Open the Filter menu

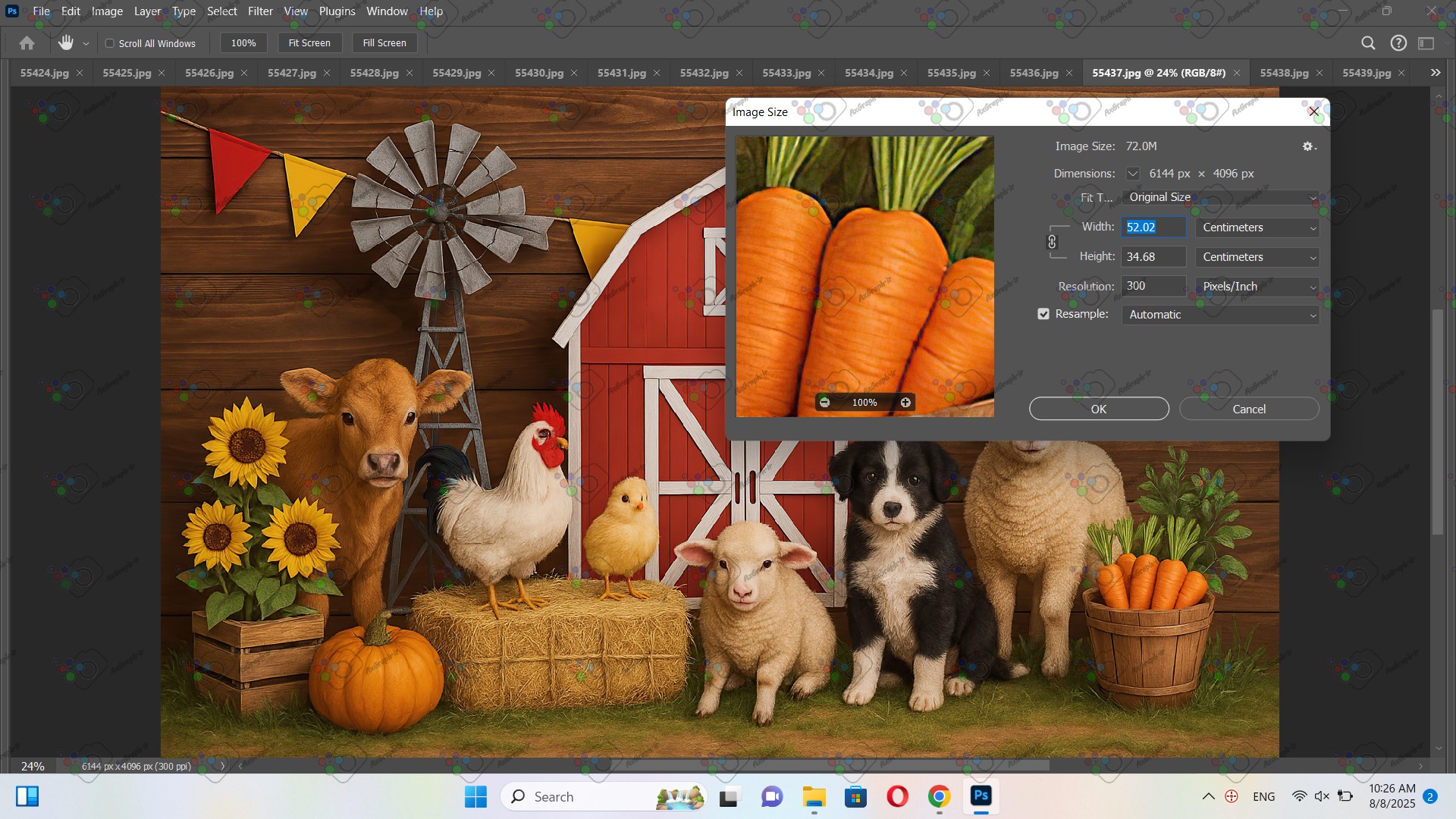coord(260,11)
